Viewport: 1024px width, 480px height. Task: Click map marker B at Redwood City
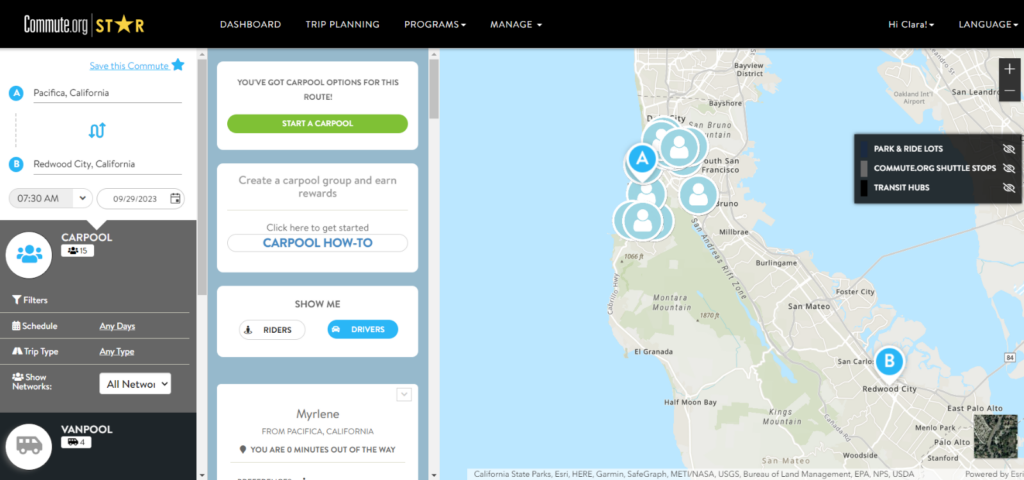coord(888,361)
